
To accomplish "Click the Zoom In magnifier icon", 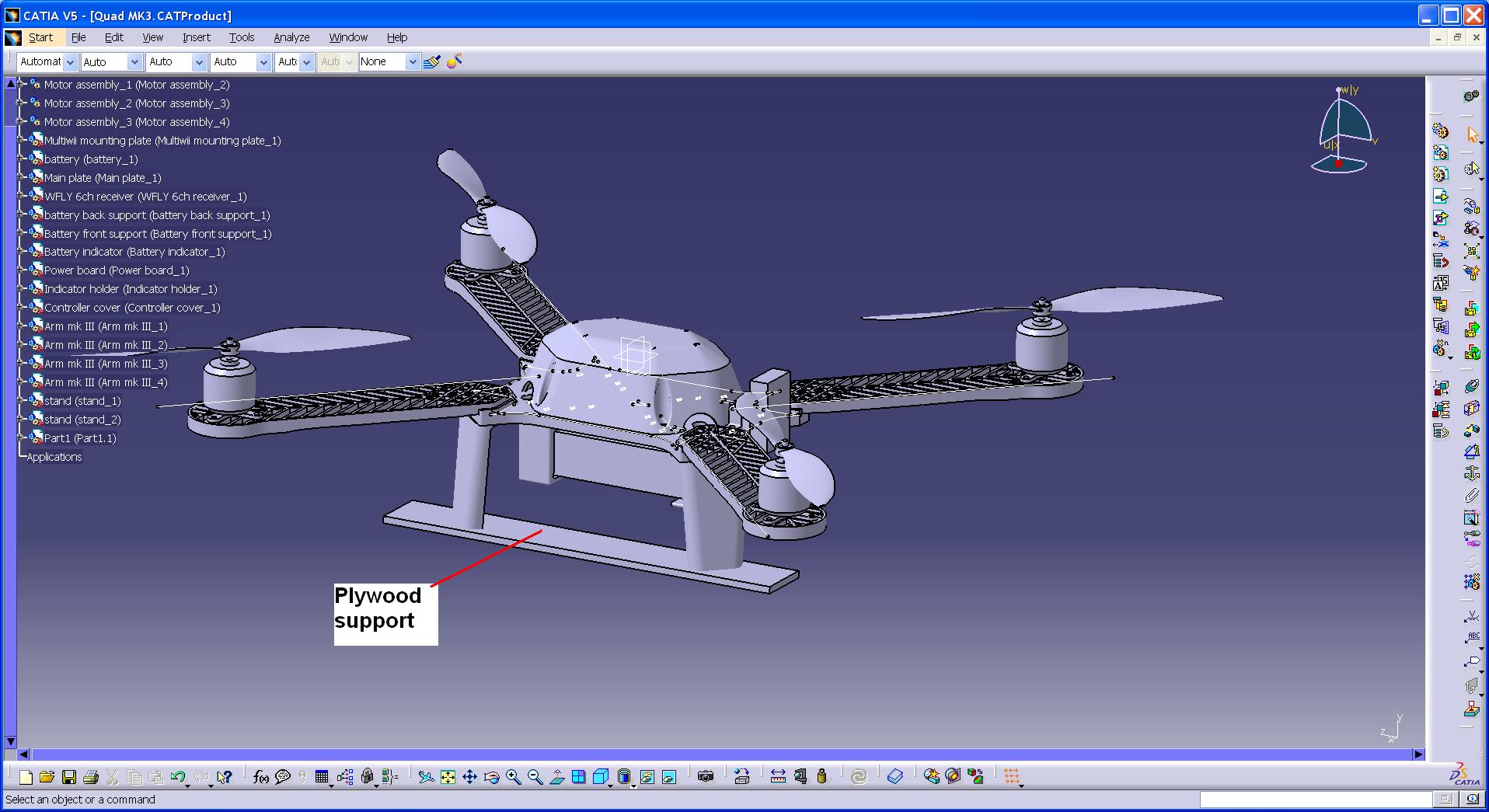I will tap(513, 776).
